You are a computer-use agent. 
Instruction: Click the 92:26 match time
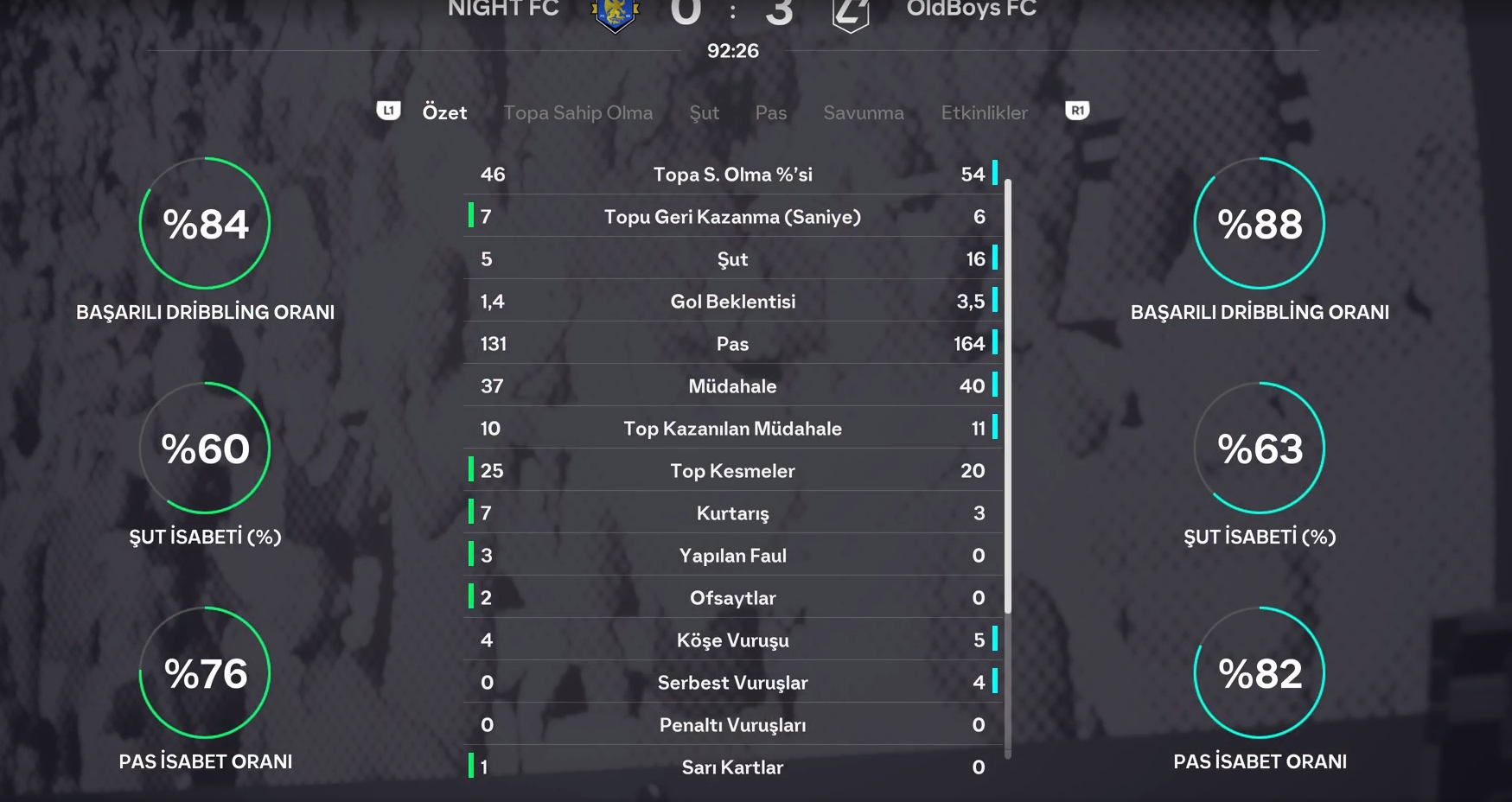pyautogui.click(x=732, y=51)
